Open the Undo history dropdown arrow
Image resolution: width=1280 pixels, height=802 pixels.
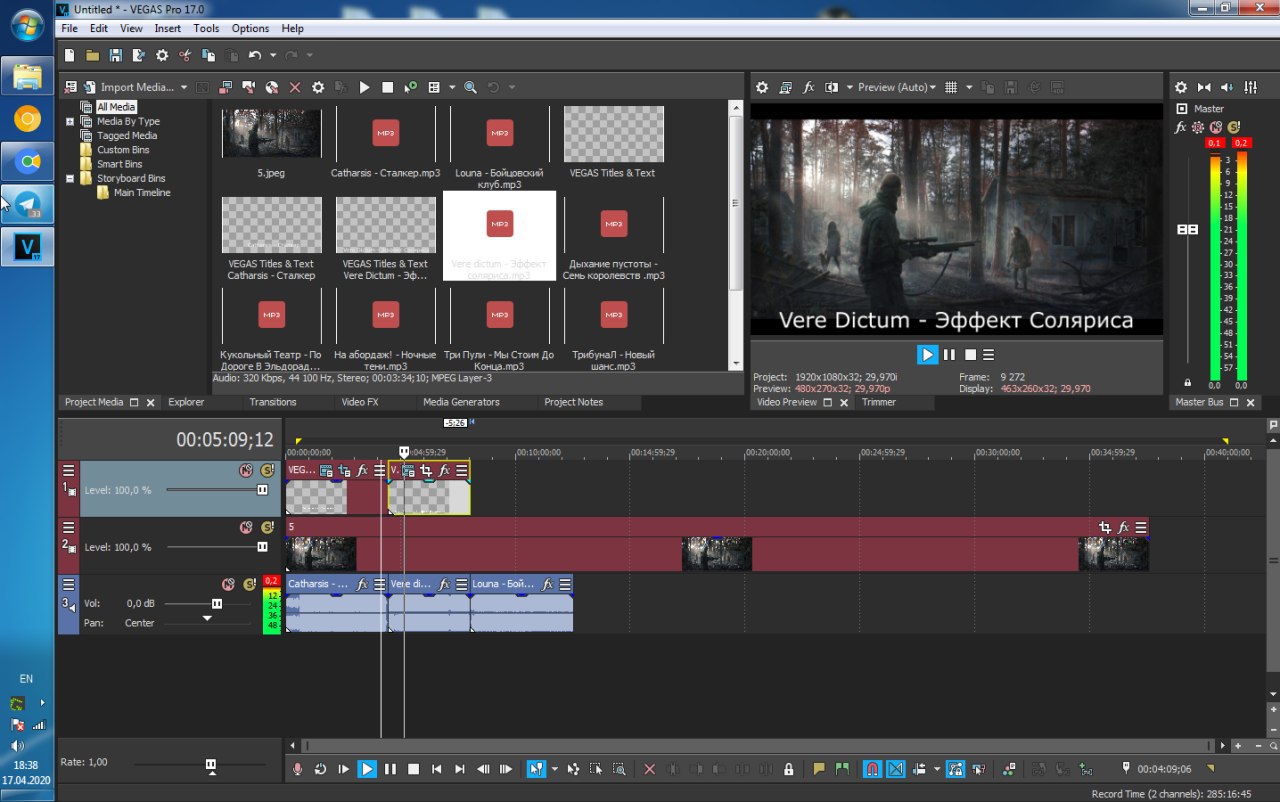point(272,56)
